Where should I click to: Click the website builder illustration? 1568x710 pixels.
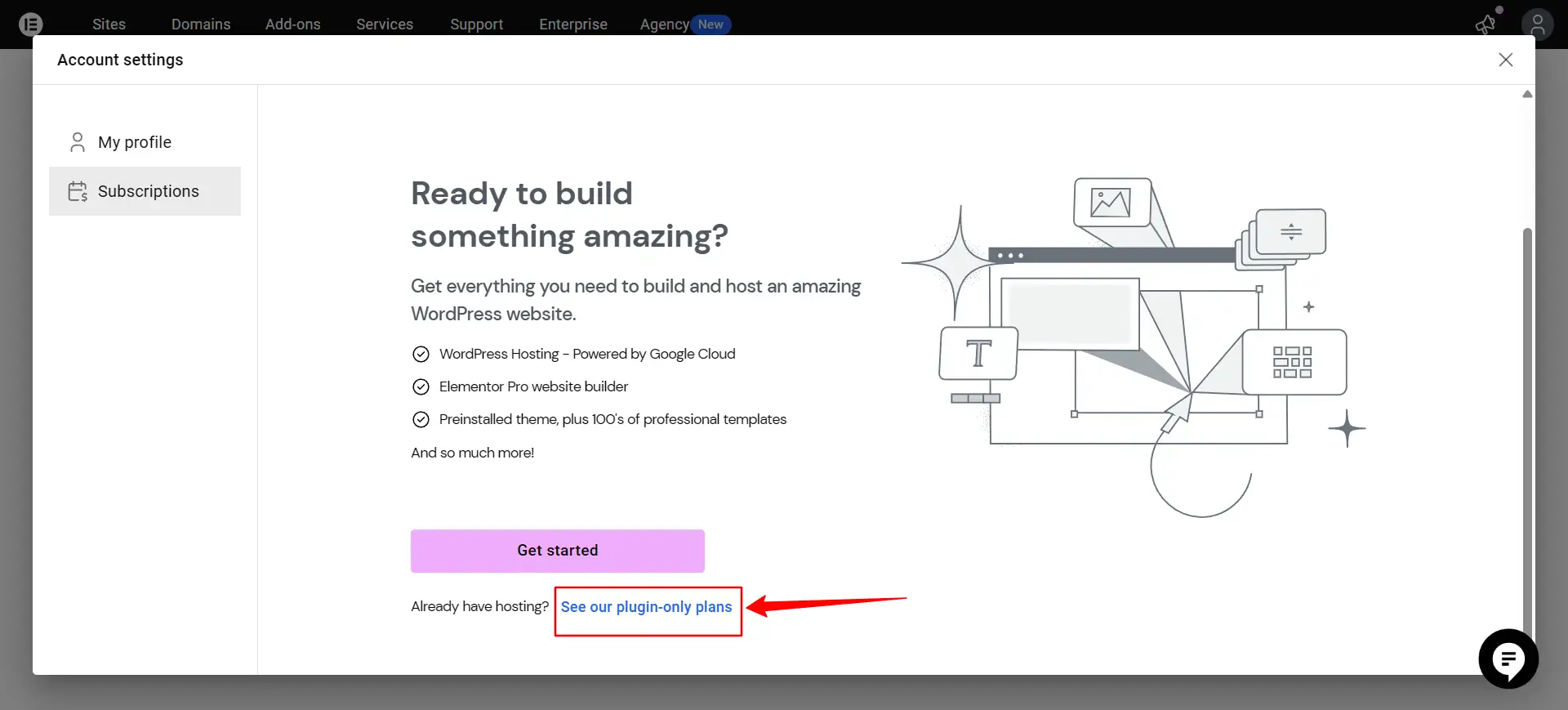[1134, 347]
